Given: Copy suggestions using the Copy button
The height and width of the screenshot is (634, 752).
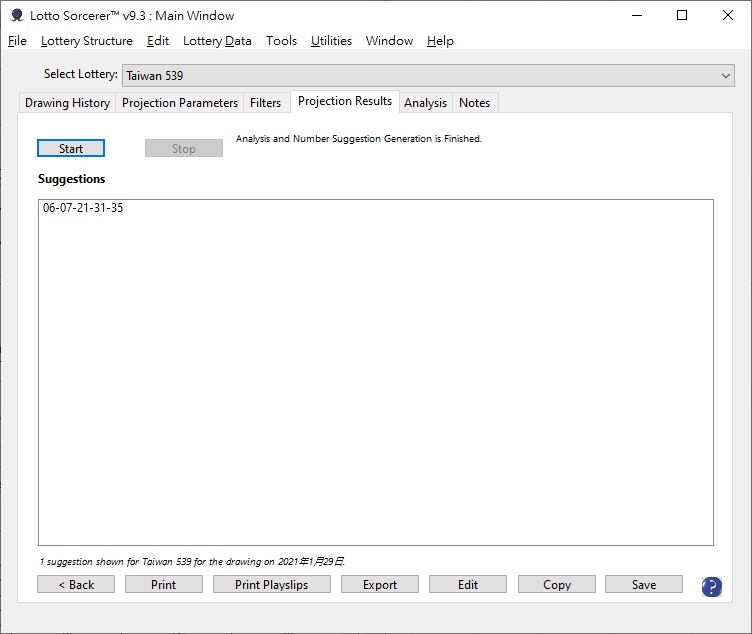Looking at the screenshot, I should (x=557, y=585).
